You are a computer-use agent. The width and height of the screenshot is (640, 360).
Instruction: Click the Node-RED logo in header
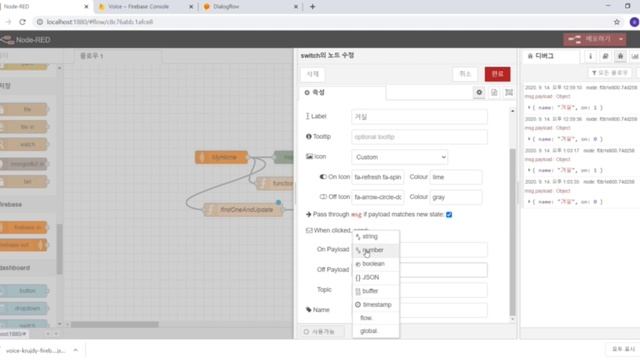25,40
